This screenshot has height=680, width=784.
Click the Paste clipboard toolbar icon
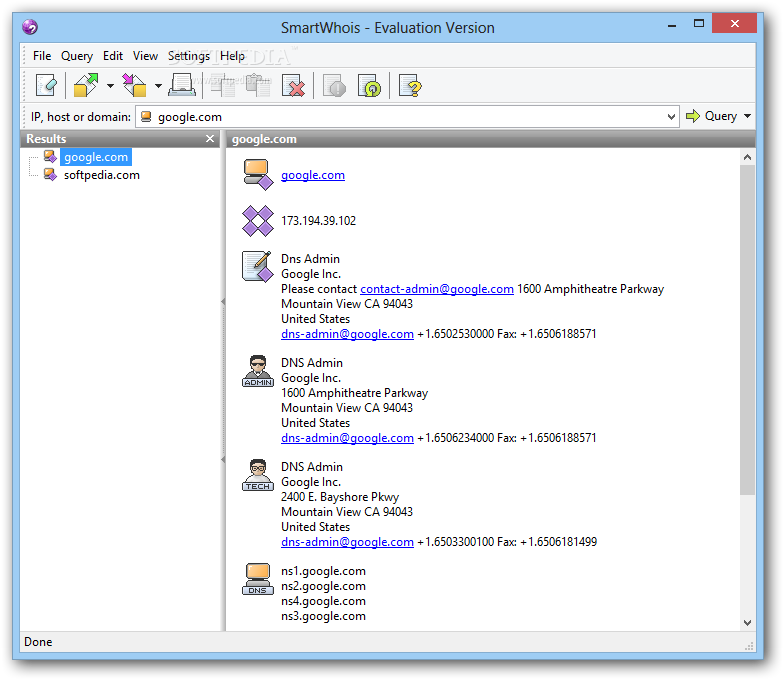(x=258, y=86)
